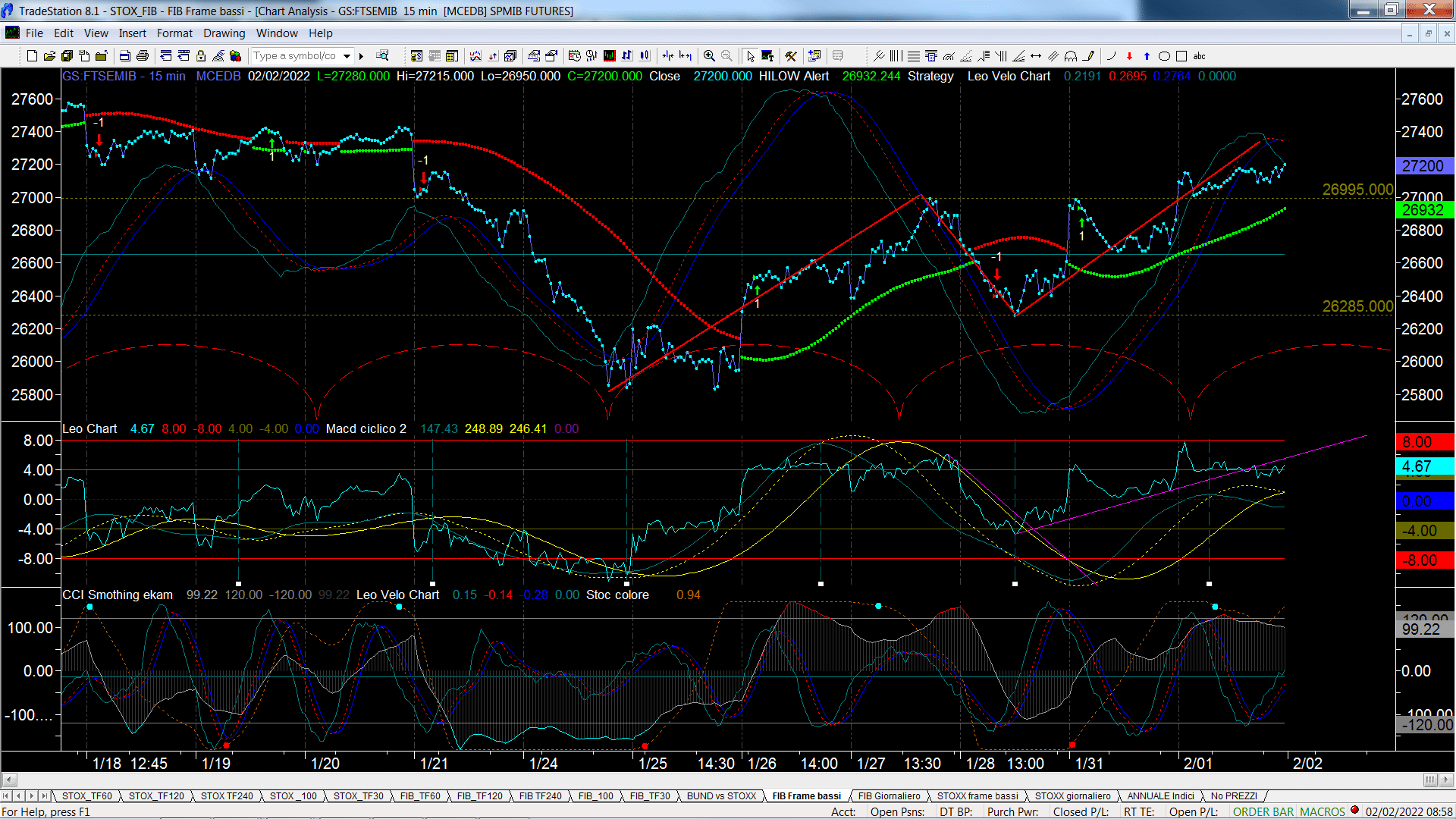Open the File menu
The height and width of the screenshot is (819, 1456).
tap(34, 33)
